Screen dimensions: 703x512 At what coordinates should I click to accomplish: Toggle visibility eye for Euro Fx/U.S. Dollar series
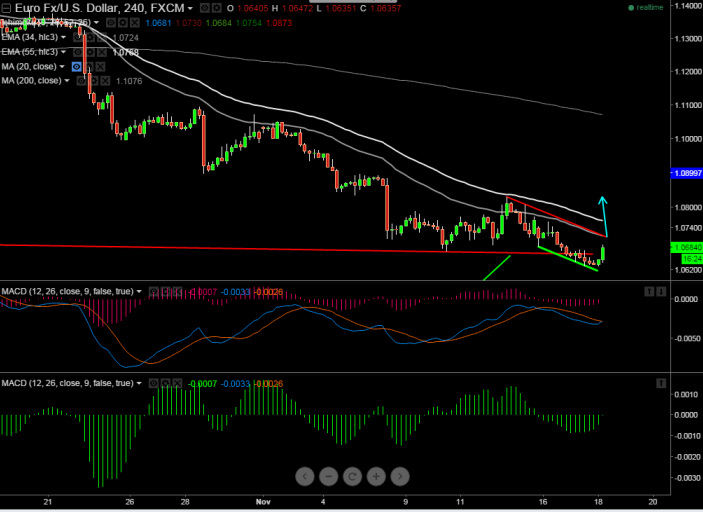pos(204,8)
